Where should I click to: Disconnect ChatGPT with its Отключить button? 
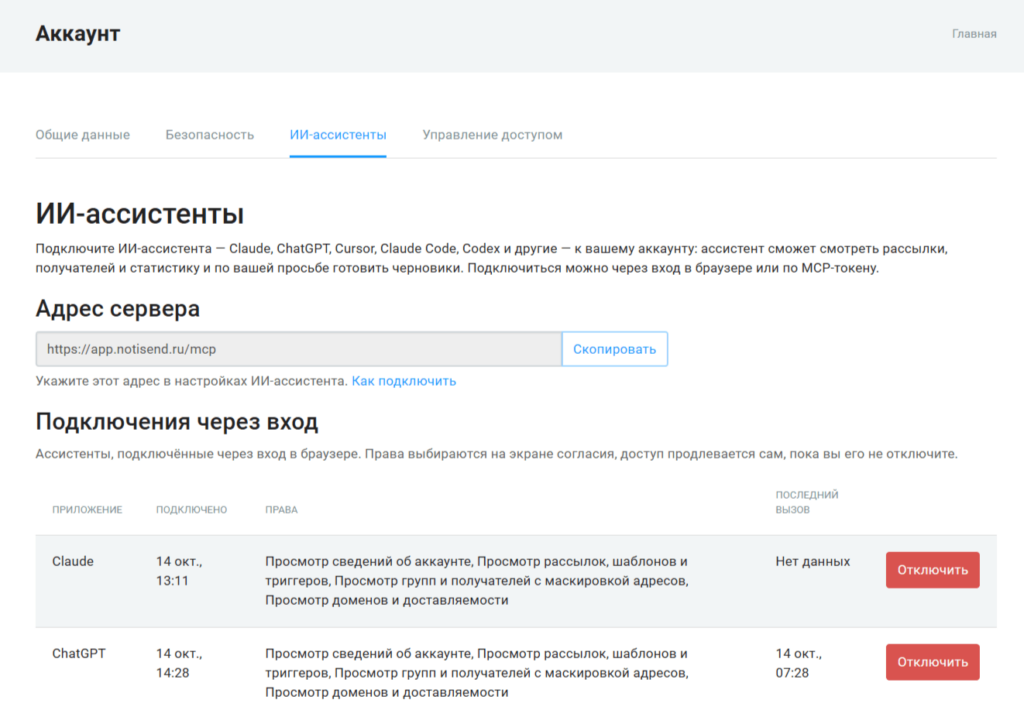coord(933,661)
